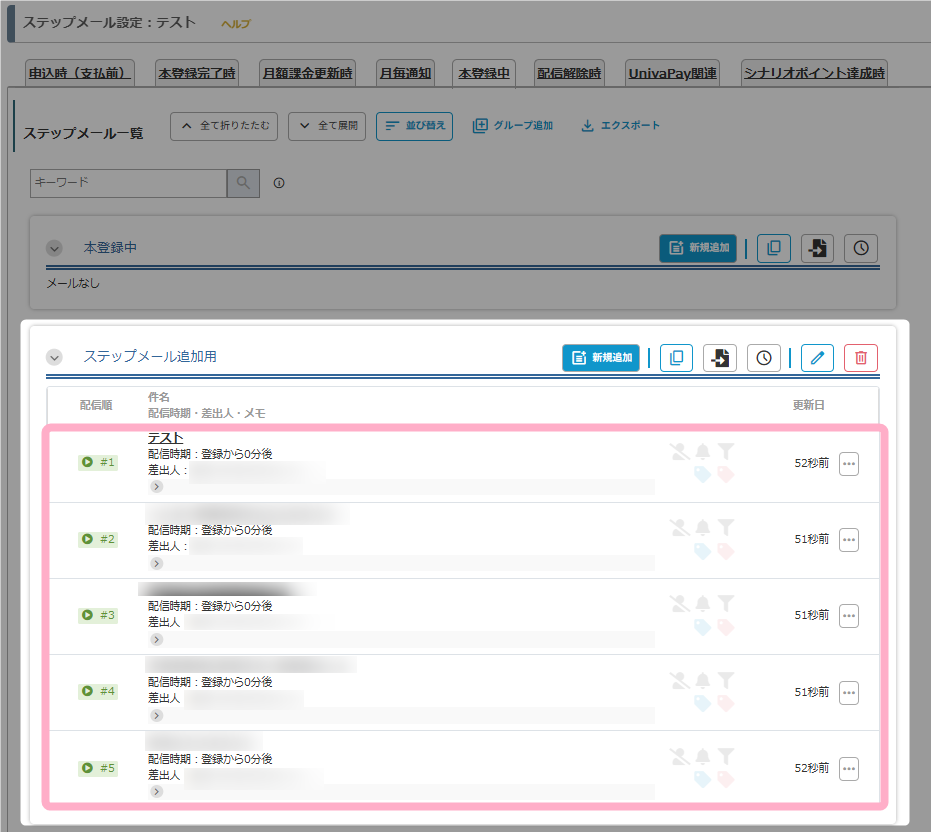The width and height of the screenshot is (931, 832).
Task: Click the import icon in 本登録中 group
Action: click(817, 248)
